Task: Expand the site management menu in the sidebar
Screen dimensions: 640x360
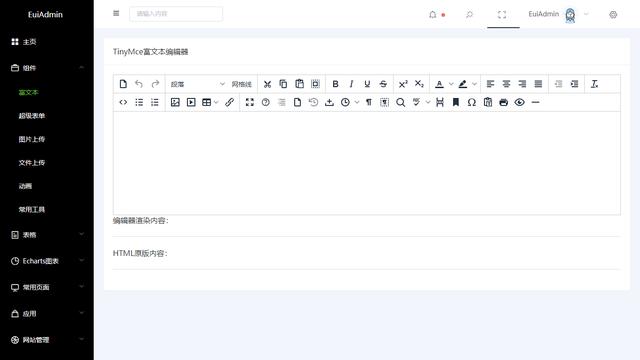Action: 47,340
